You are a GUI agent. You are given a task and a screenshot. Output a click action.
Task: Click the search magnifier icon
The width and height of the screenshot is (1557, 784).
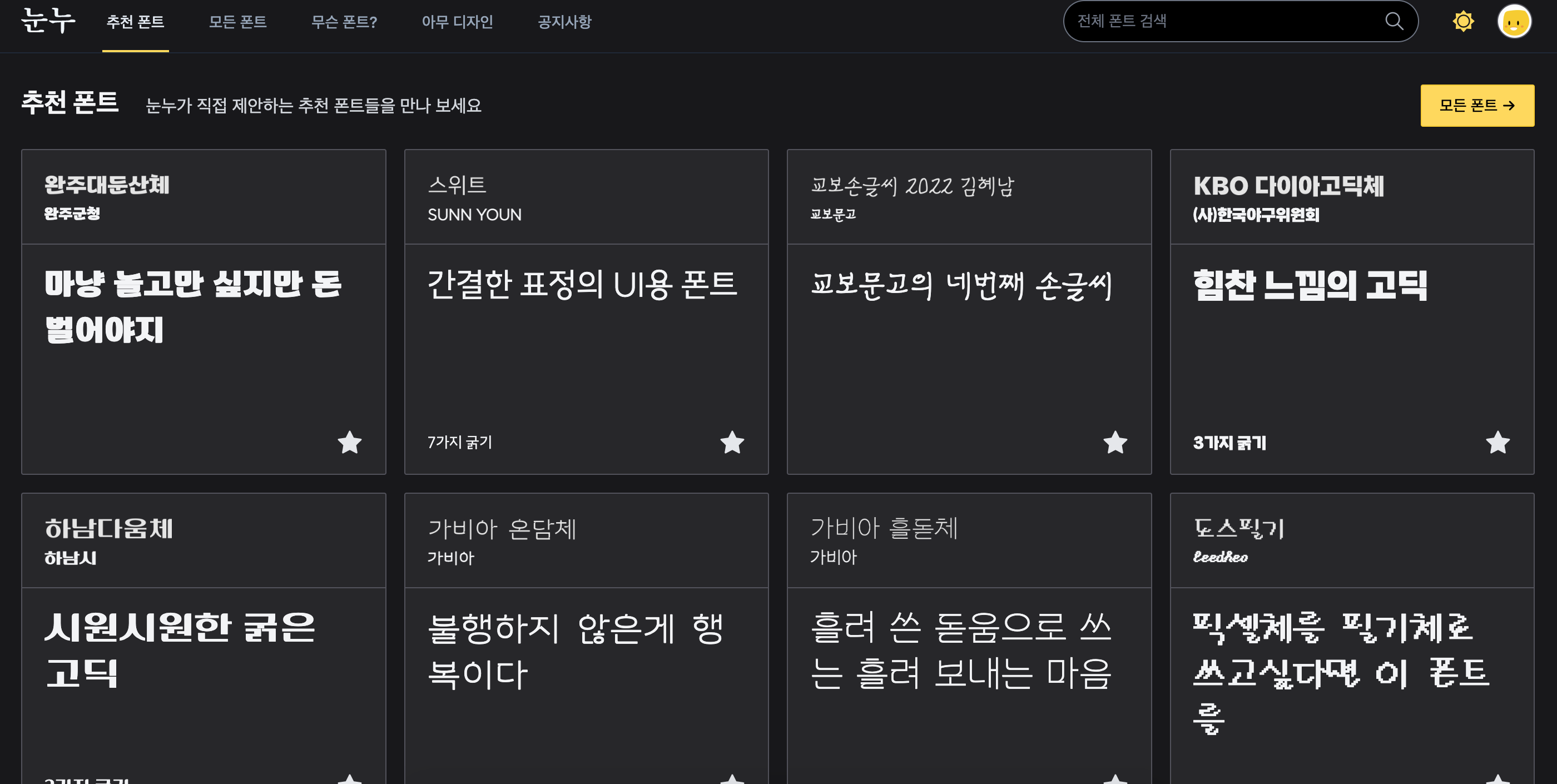click(1393, 21)
